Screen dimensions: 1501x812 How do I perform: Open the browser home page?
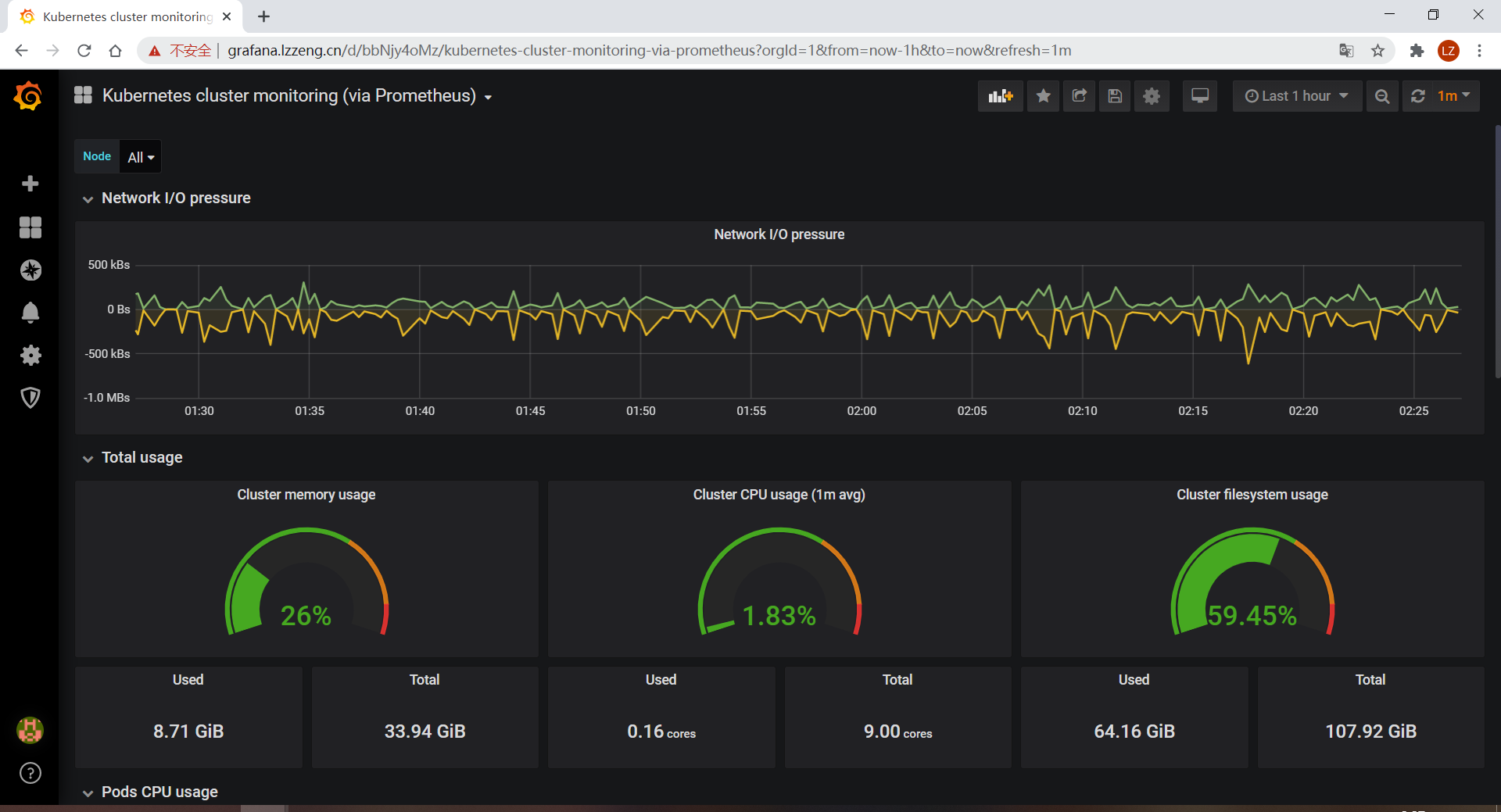point(116,51)
